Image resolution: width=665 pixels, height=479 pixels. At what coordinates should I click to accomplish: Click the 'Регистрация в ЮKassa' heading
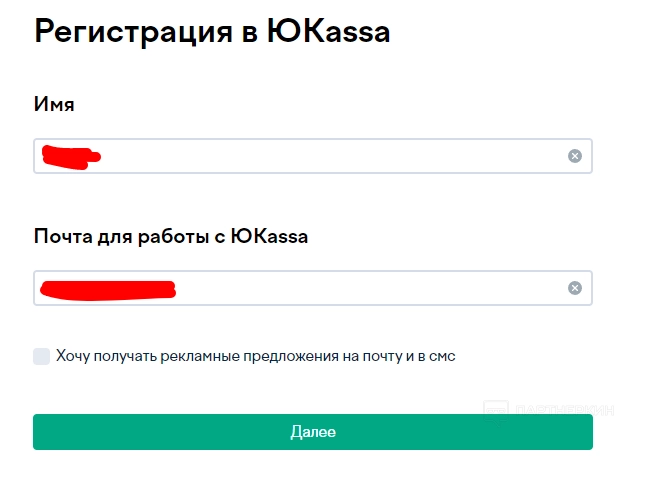pos(212,31)
